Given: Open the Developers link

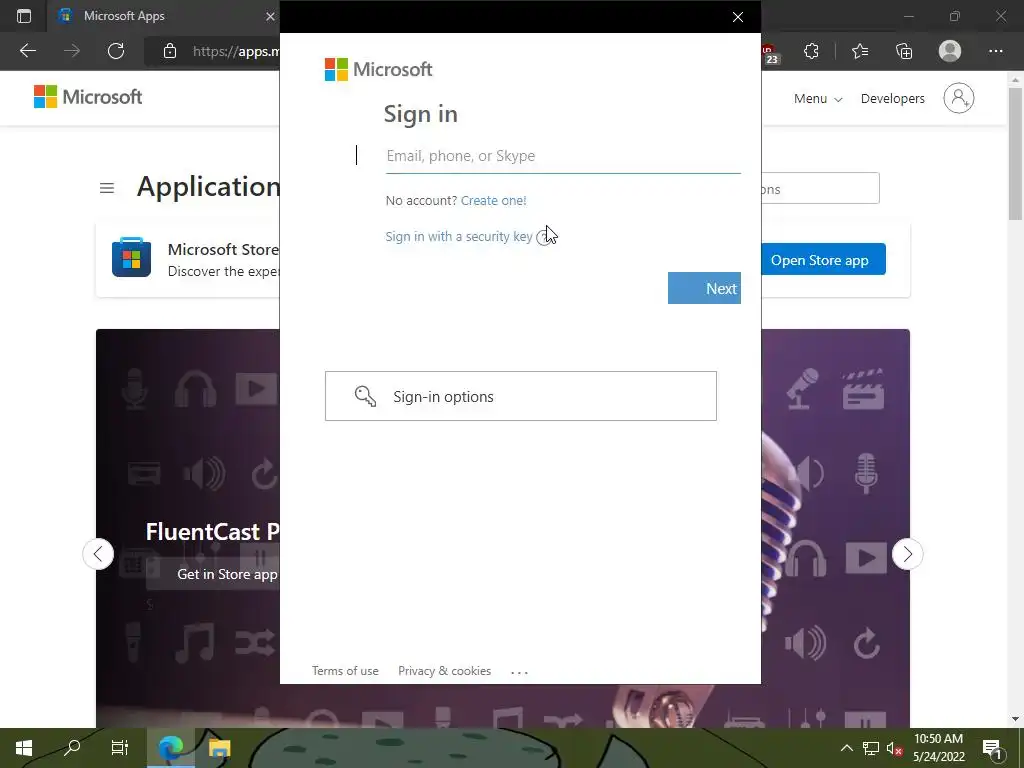Looking at the screenshot, I should tap(892, 99).
